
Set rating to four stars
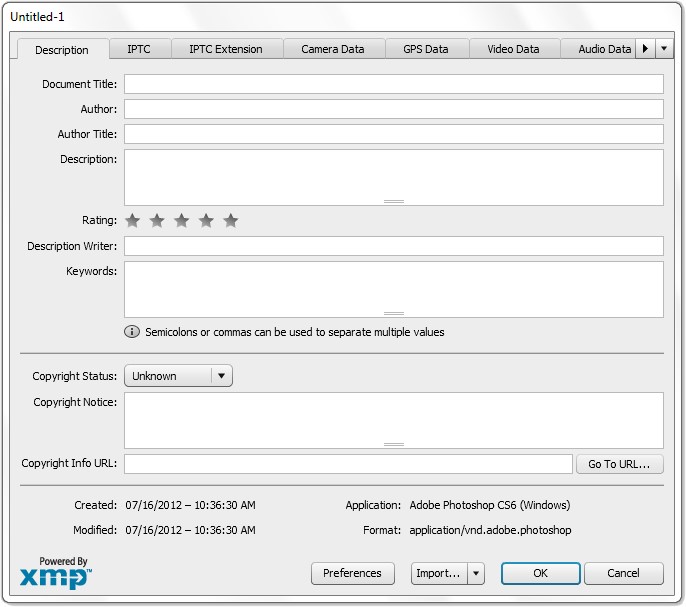click(206, 221)
